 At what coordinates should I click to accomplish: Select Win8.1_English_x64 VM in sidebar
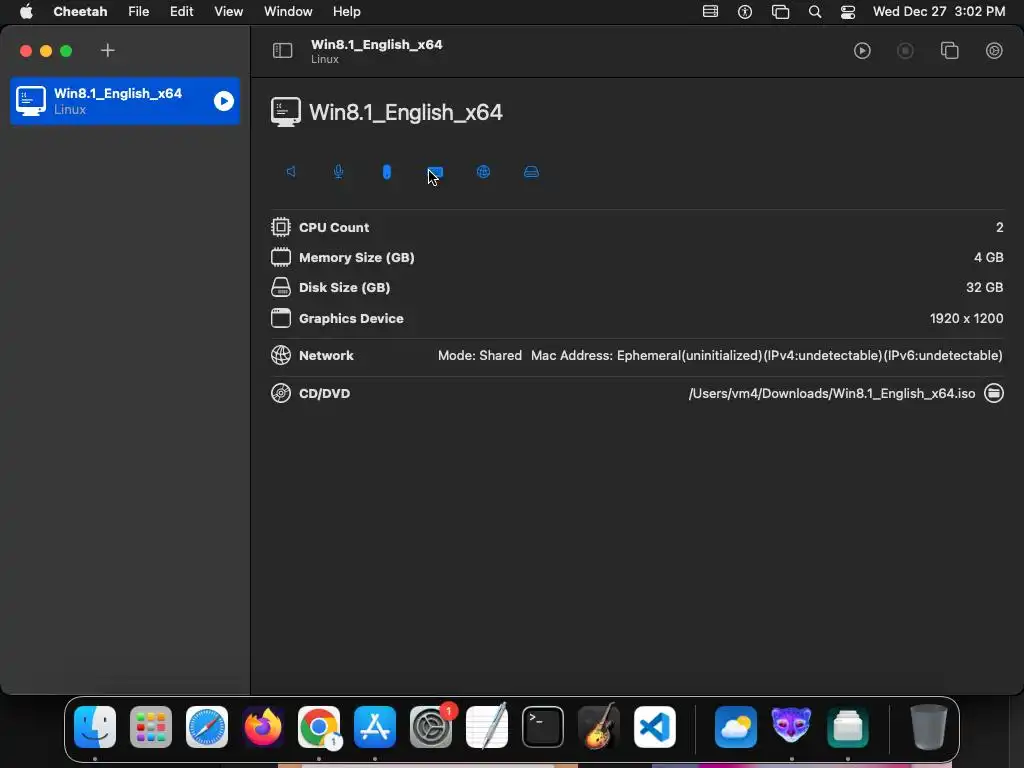125,101
